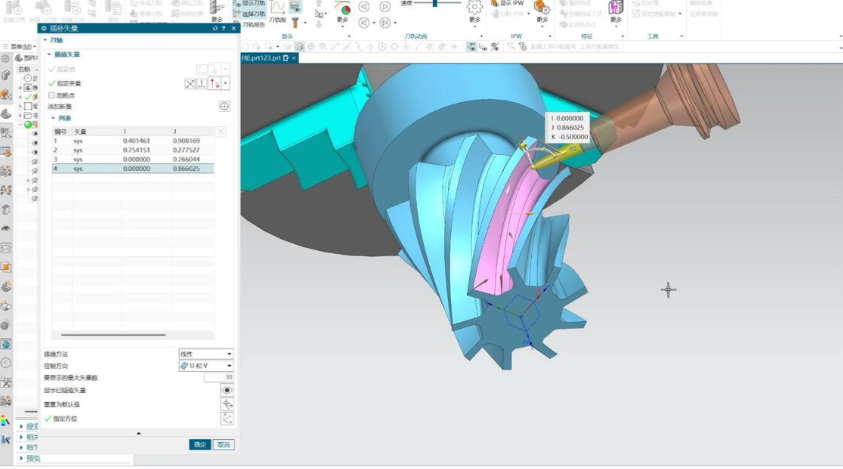Open the IPW group options arrow in ribbon
Screen dimensions: 843x469
(550, 37)
